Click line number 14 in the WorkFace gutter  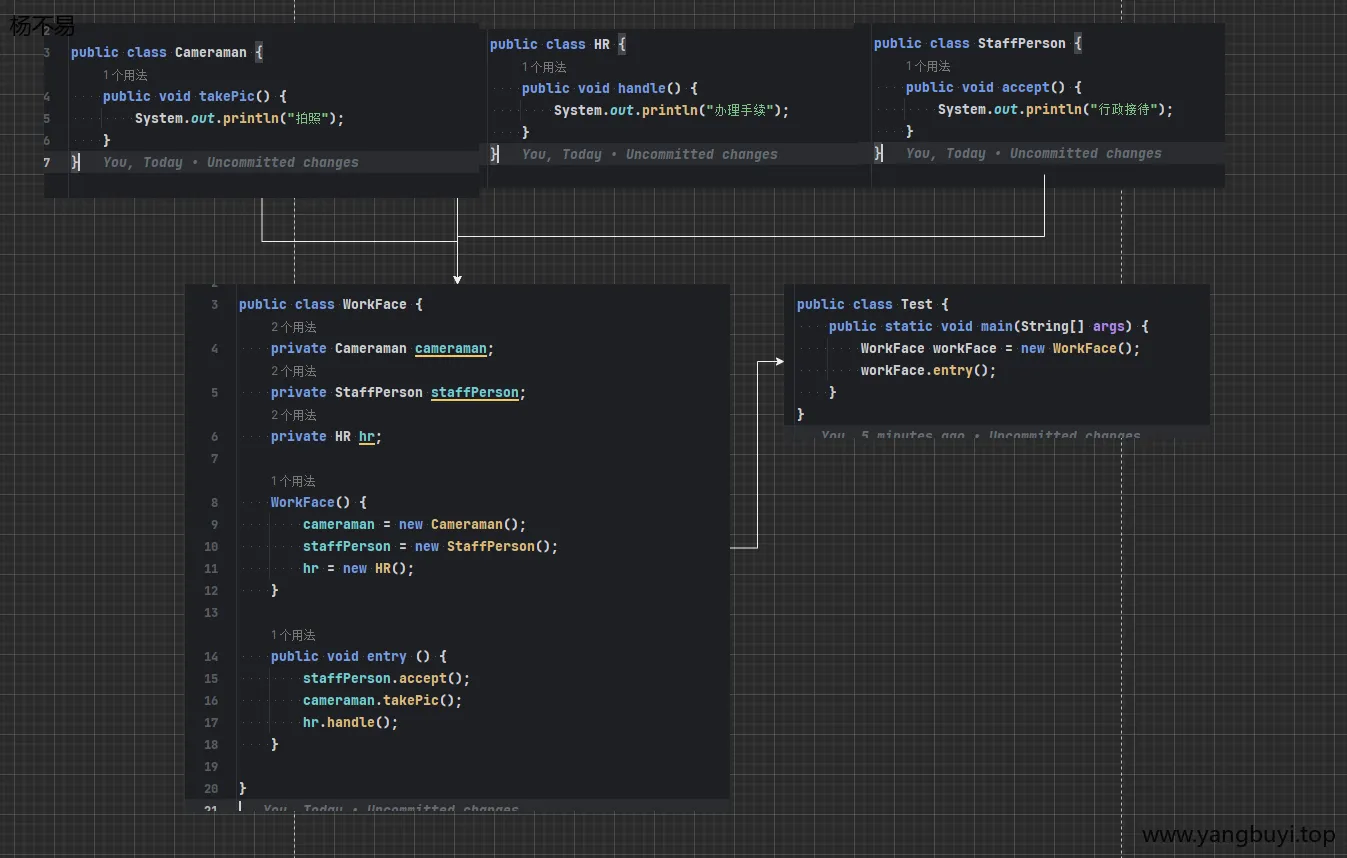coord(211,657)
